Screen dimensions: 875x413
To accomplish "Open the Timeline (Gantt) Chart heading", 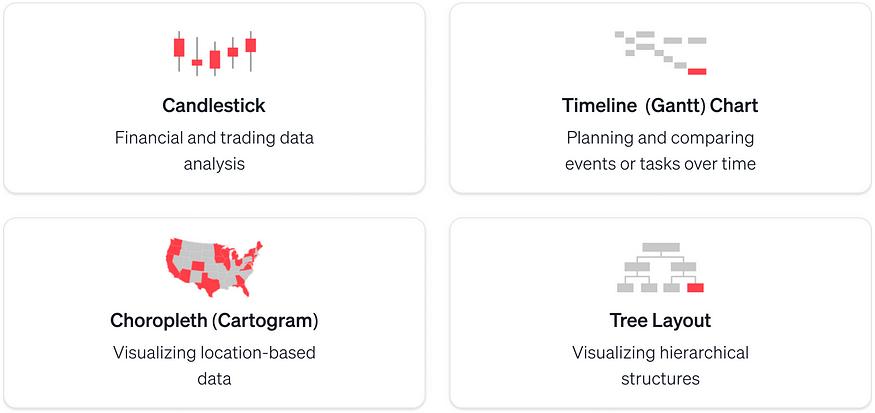I will (661, 105).
